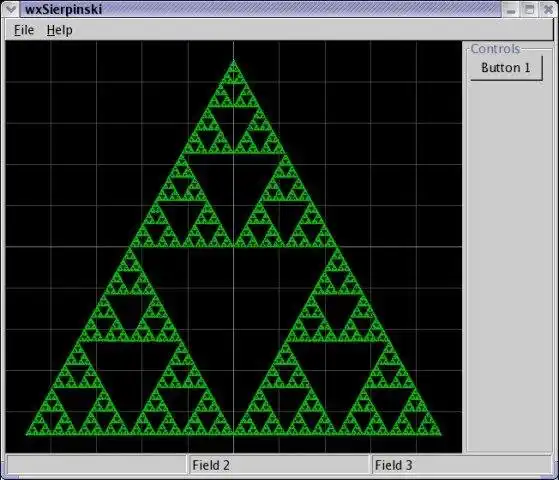Open the window menu arrow in title bar

coord(10,9)
